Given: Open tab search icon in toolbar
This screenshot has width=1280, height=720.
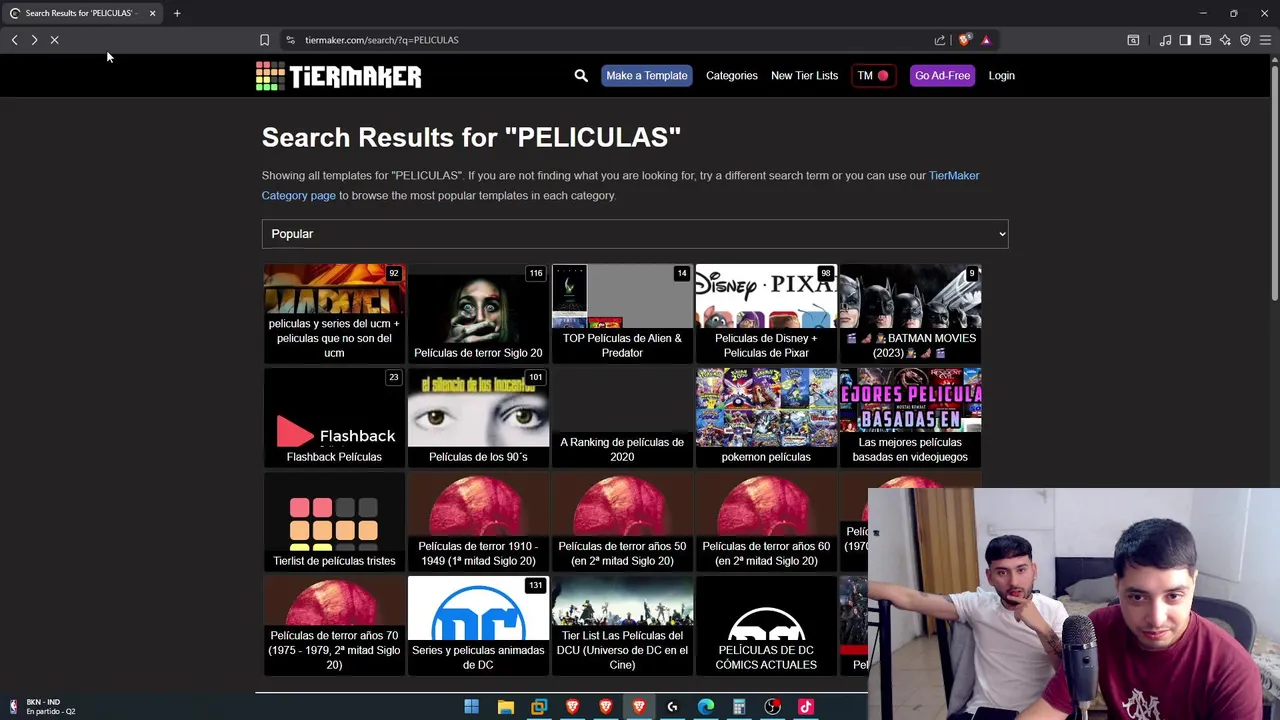Looking at the screenshot, I should click(x=1133, y=40).
